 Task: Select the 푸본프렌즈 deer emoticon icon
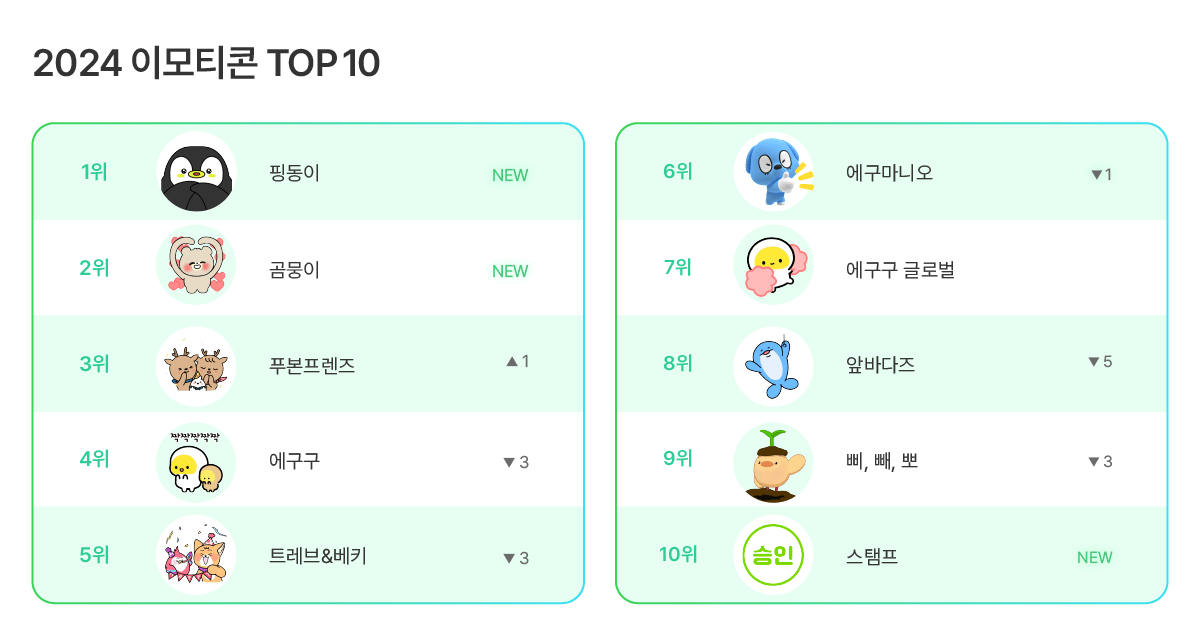pos(196,365)
